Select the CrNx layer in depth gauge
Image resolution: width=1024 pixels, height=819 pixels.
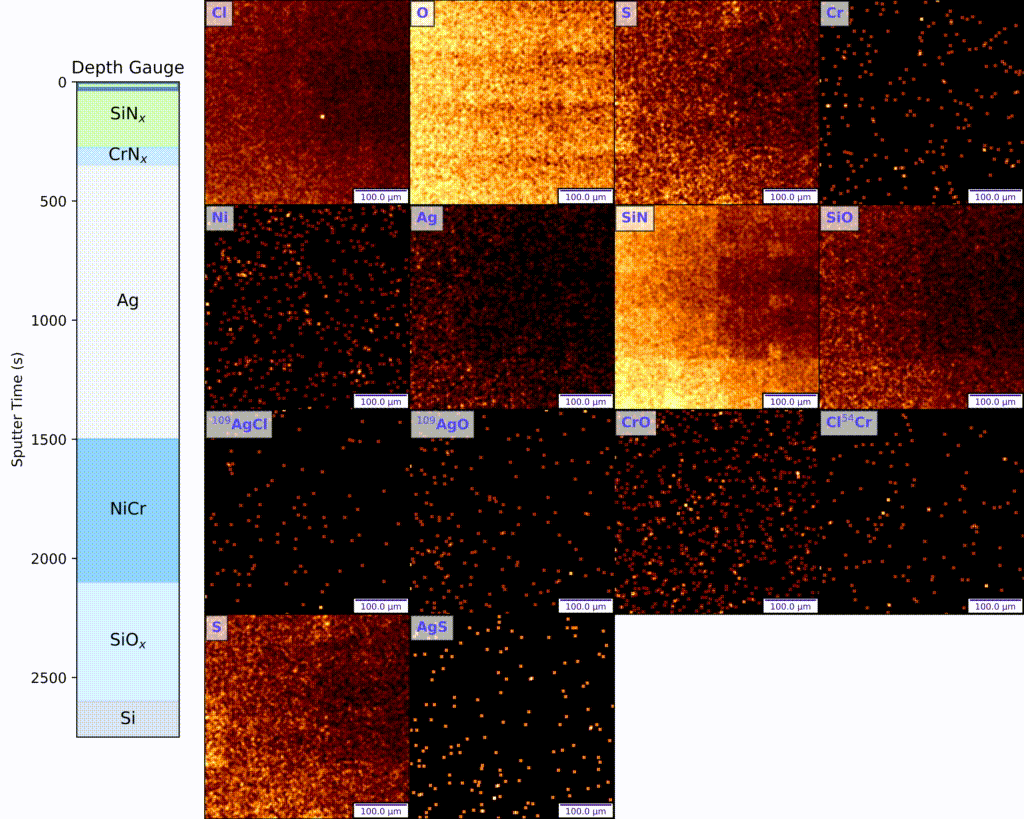[x=128, y=156]
